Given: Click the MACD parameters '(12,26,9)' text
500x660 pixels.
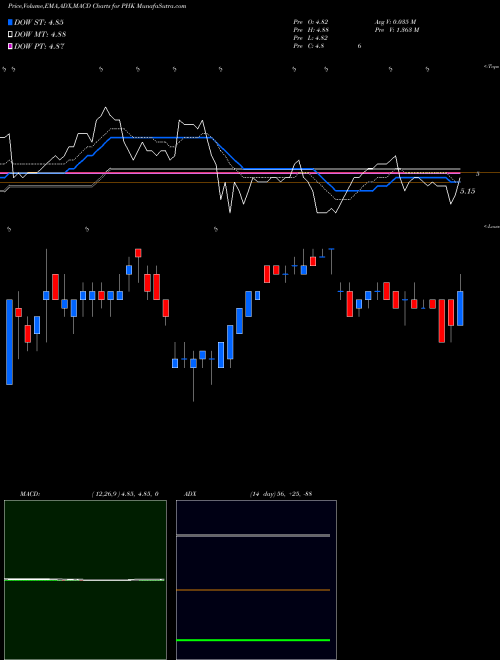Looking at the screenshot, I should tap(105, 494).
